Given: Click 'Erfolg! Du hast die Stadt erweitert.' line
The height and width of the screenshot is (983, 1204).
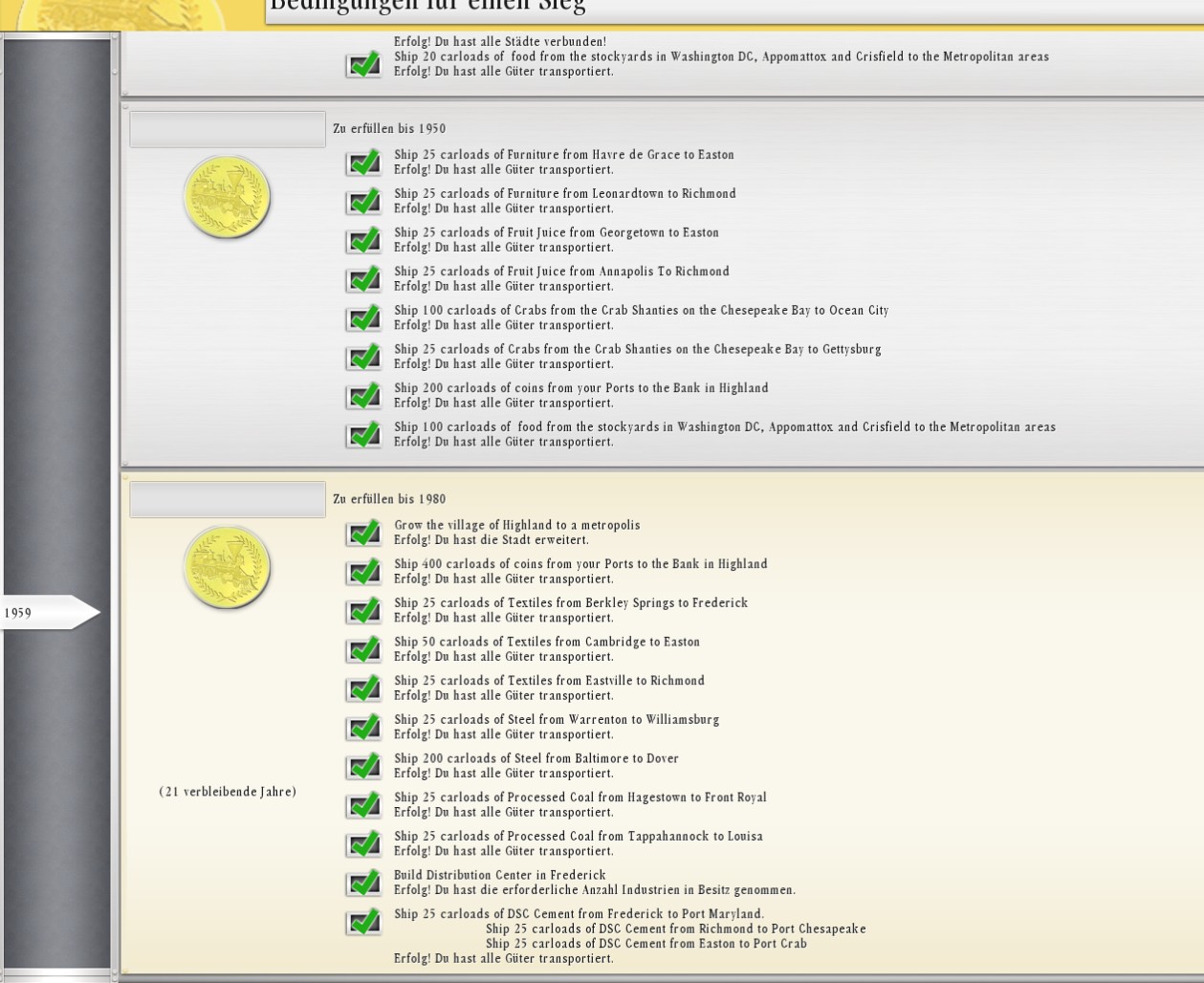Looking at the screenshot, I should coord(492,540).
